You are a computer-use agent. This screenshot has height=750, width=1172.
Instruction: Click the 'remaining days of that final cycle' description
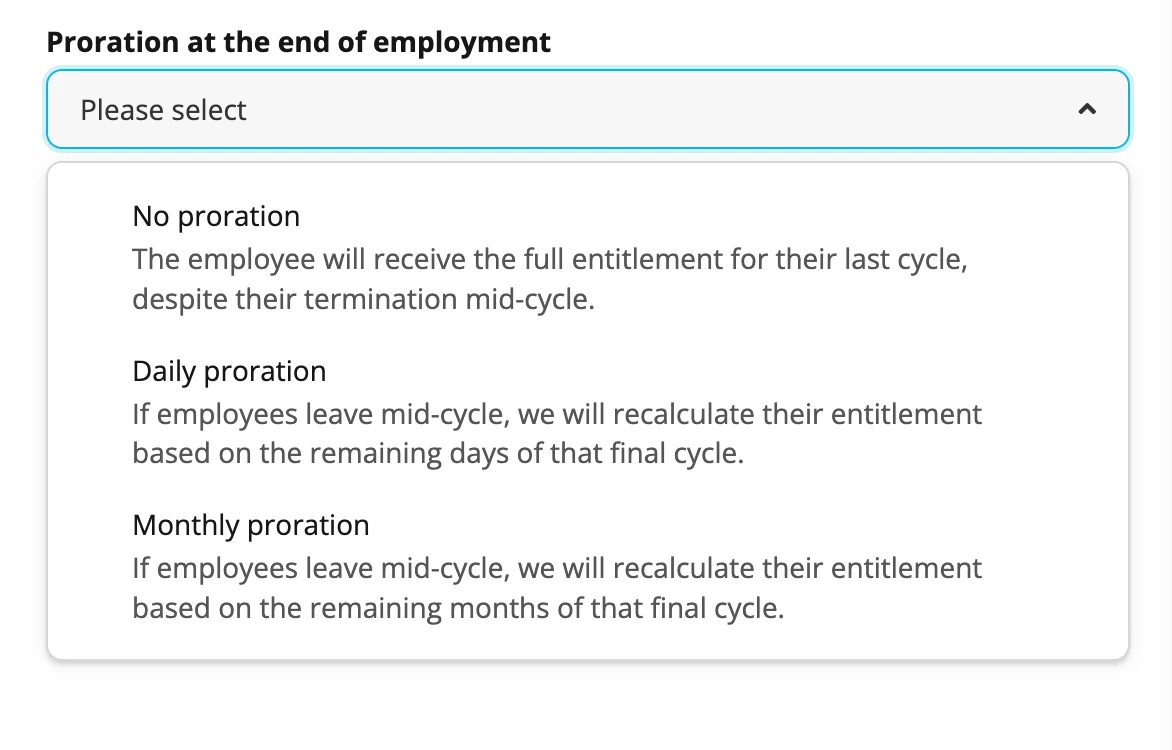[x=557, y=434]
